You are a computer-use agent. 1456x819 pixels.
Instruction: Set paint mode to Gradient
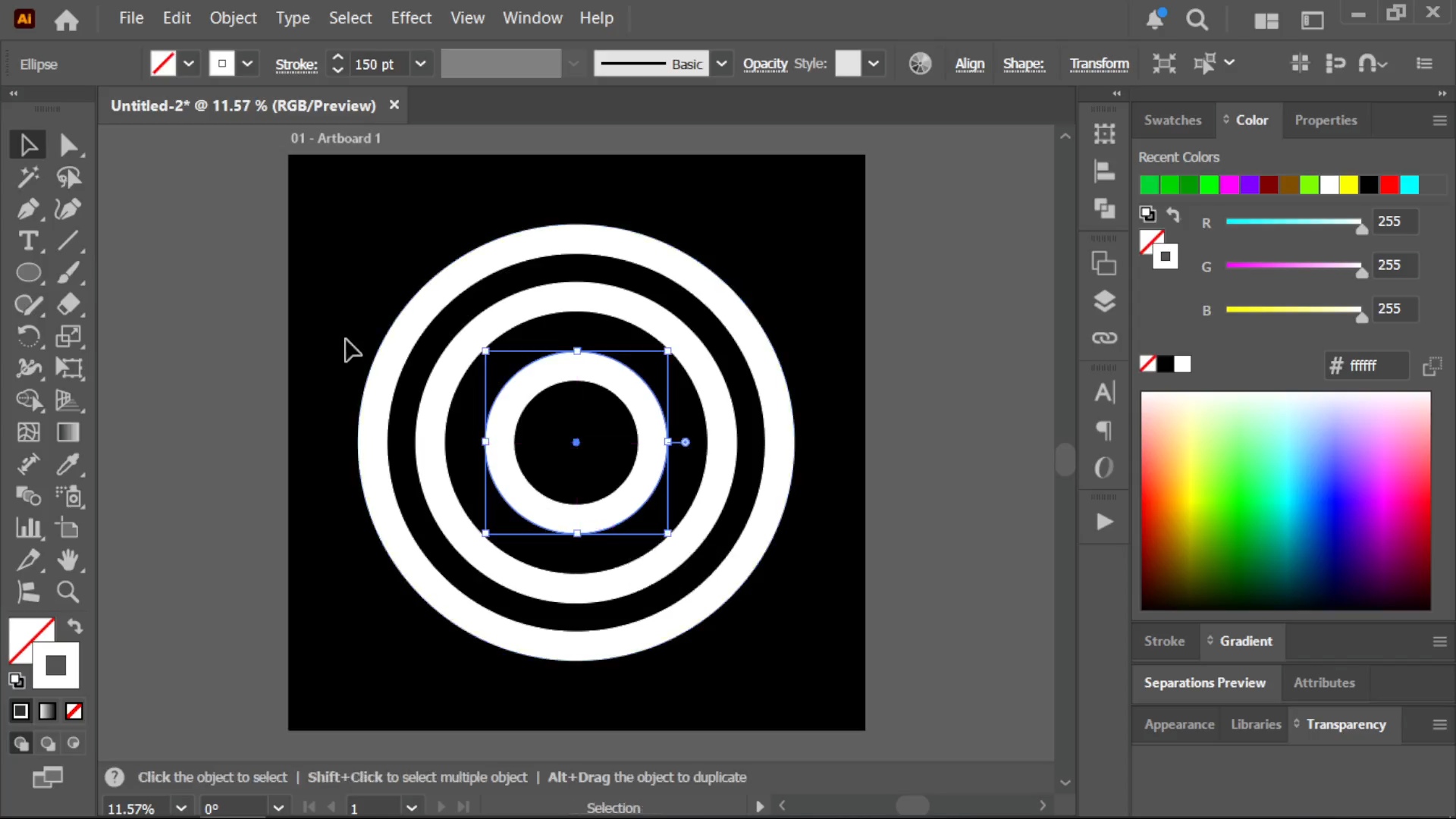click(47, 711)
